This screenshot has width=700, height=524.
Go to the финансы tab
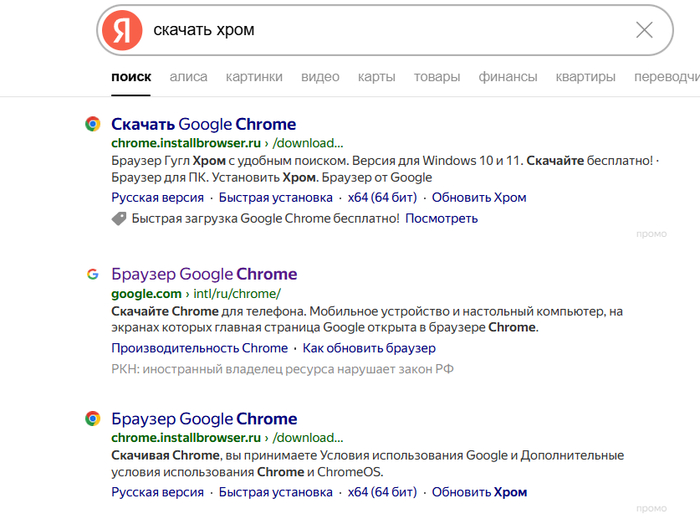(x=507, y=77)
